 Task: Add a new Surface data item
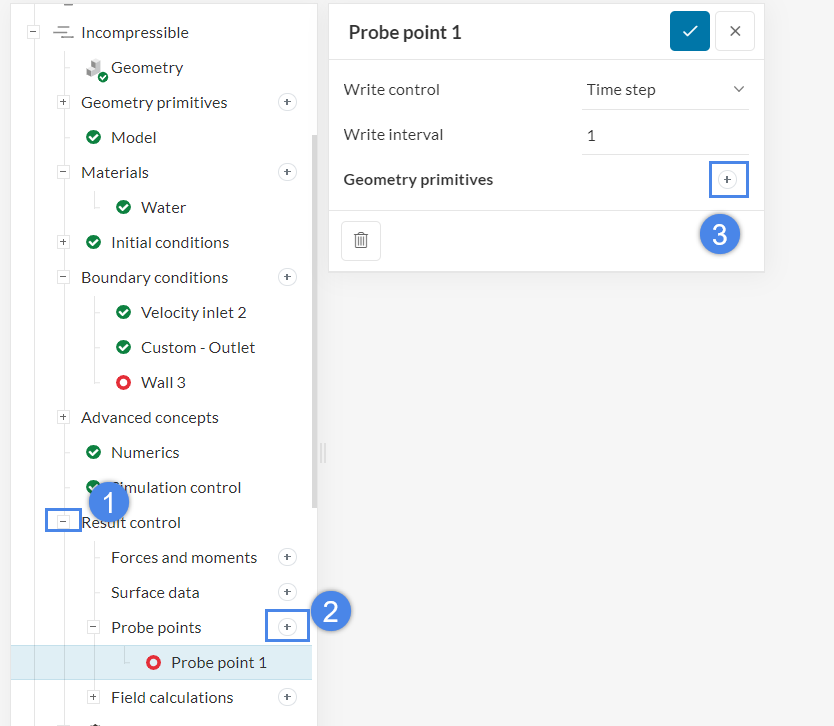point(287,592)
